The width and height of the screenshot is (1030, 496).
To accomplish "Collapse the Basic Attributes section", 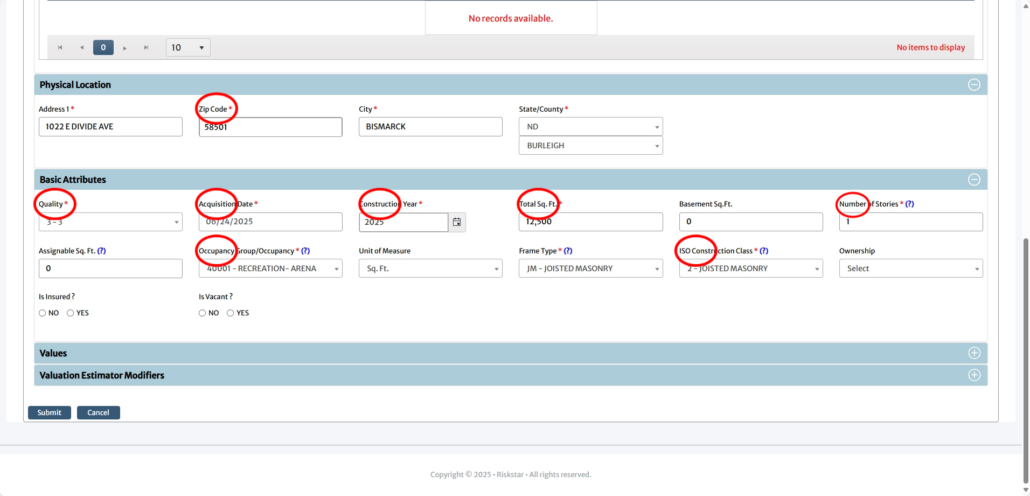I will pyautogui.click(x=973, y=180).
